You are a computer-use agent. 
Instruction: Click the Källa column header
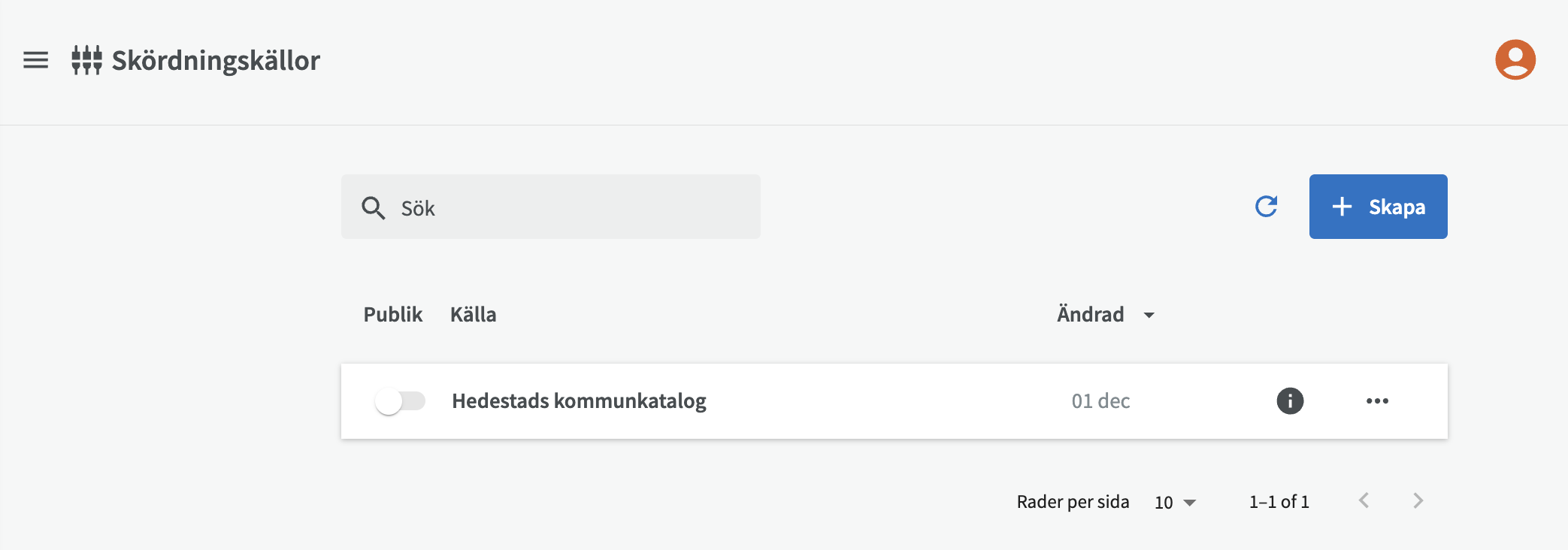(x=473, y=314)
